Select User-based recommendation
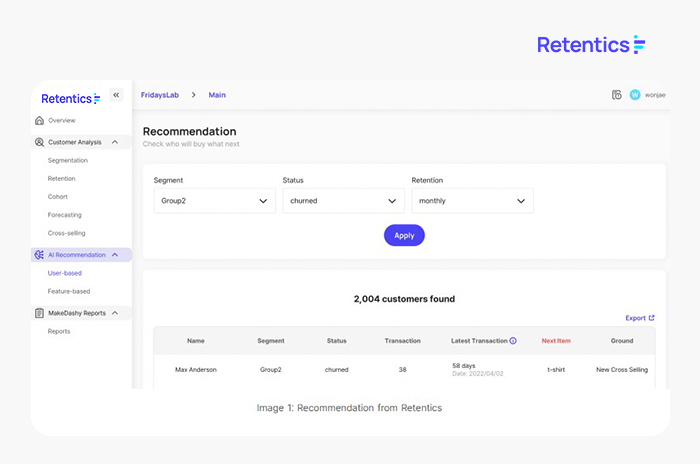The image size is (700, 464). [65, 273]
